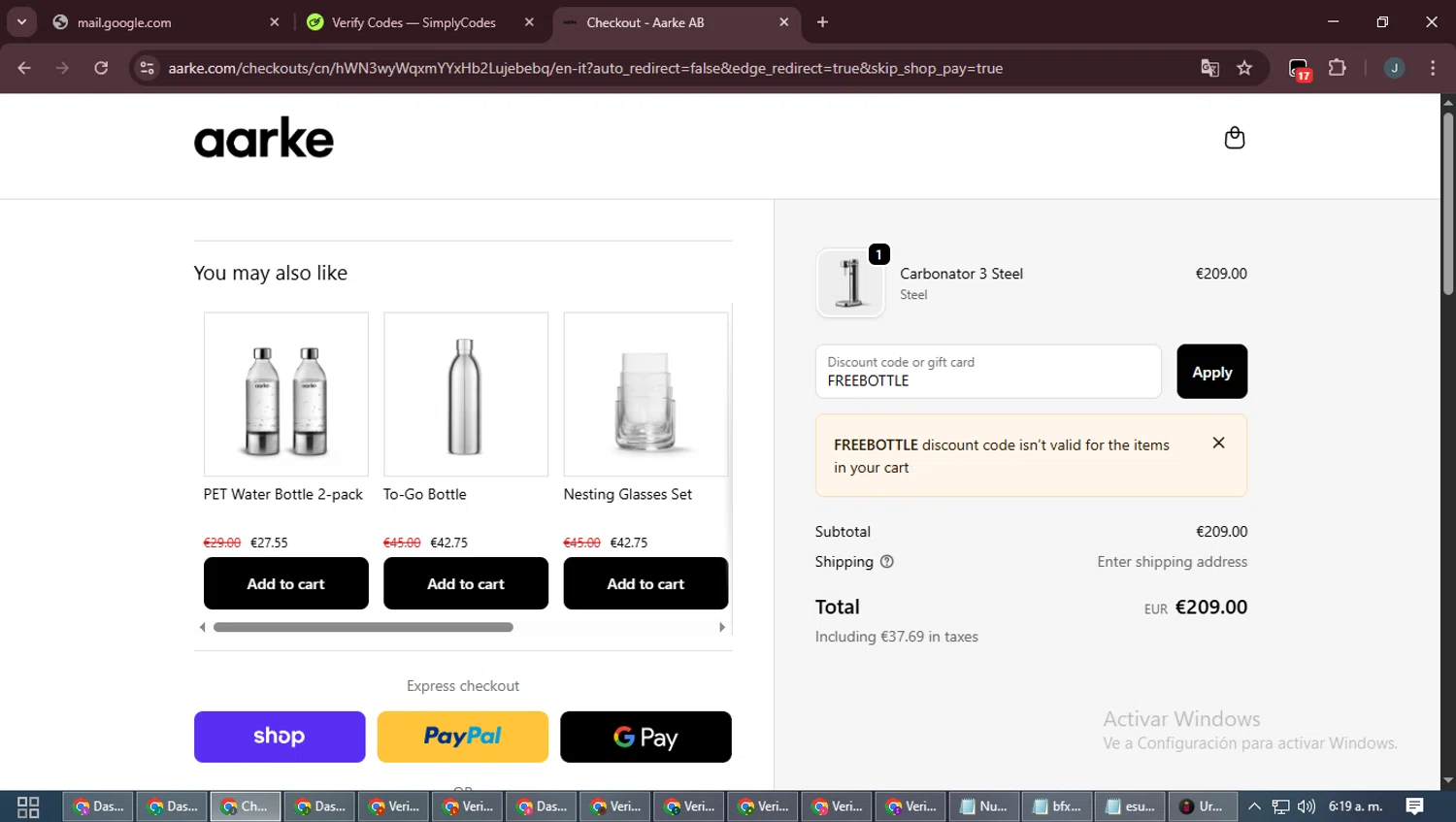1456x822 pixels.
Task: Open a new browser tab
Action: pos(822,22)
